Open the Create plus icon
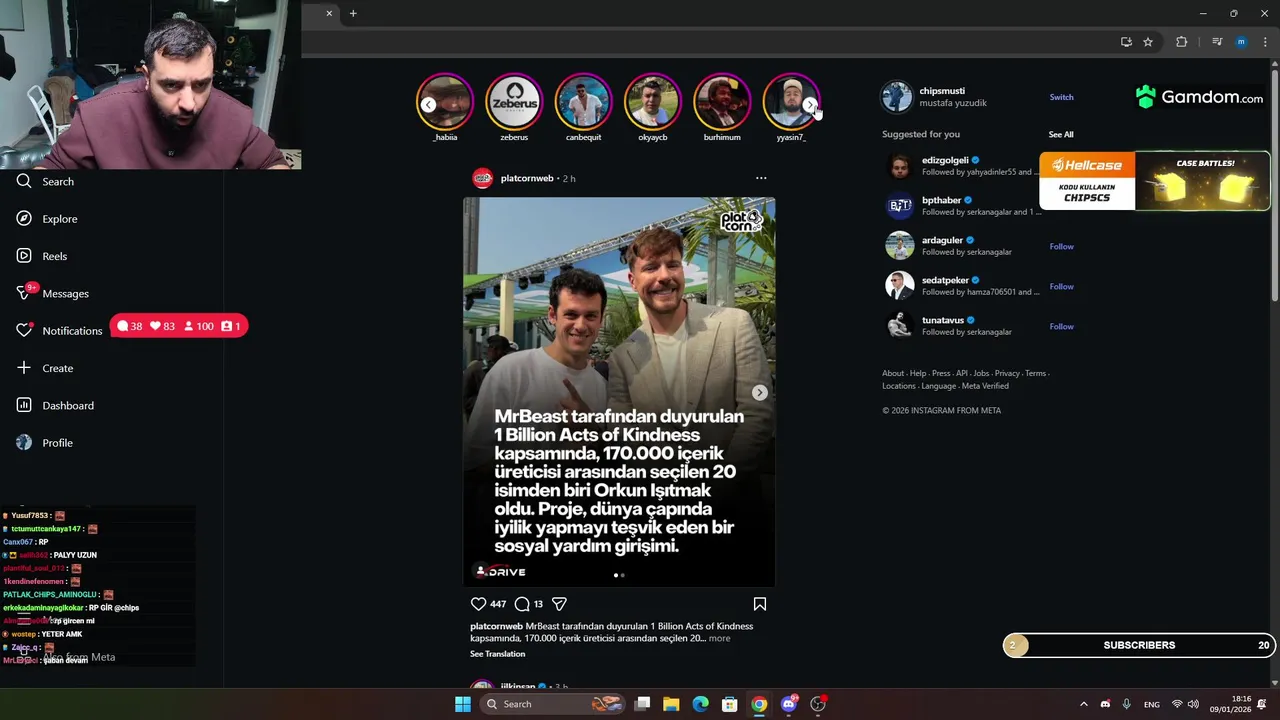1280x720 pixels. pyautogui.click(x=24, y=368)
